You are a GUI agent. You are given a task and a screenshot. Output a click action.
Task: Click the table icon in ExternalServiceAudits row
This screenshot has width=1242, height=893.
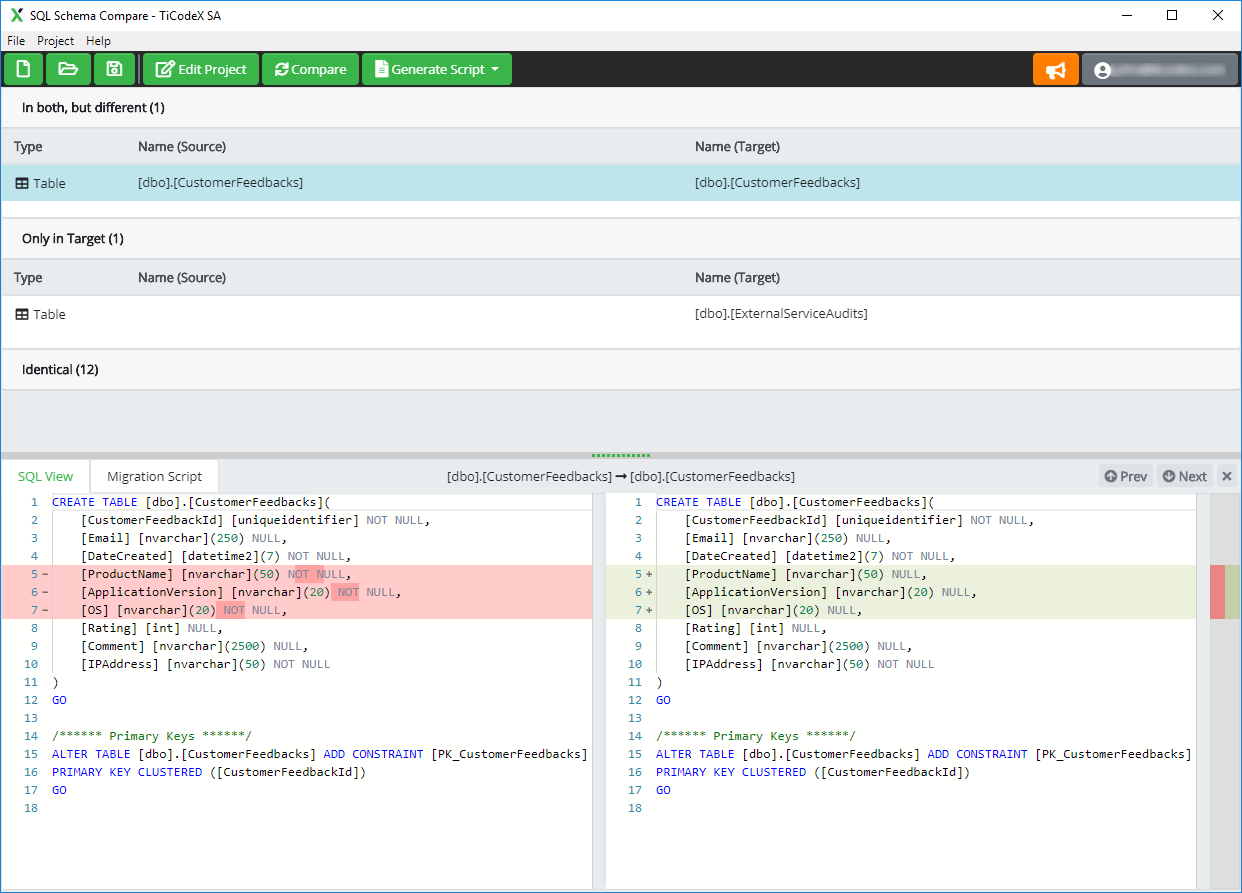(22, 314)
